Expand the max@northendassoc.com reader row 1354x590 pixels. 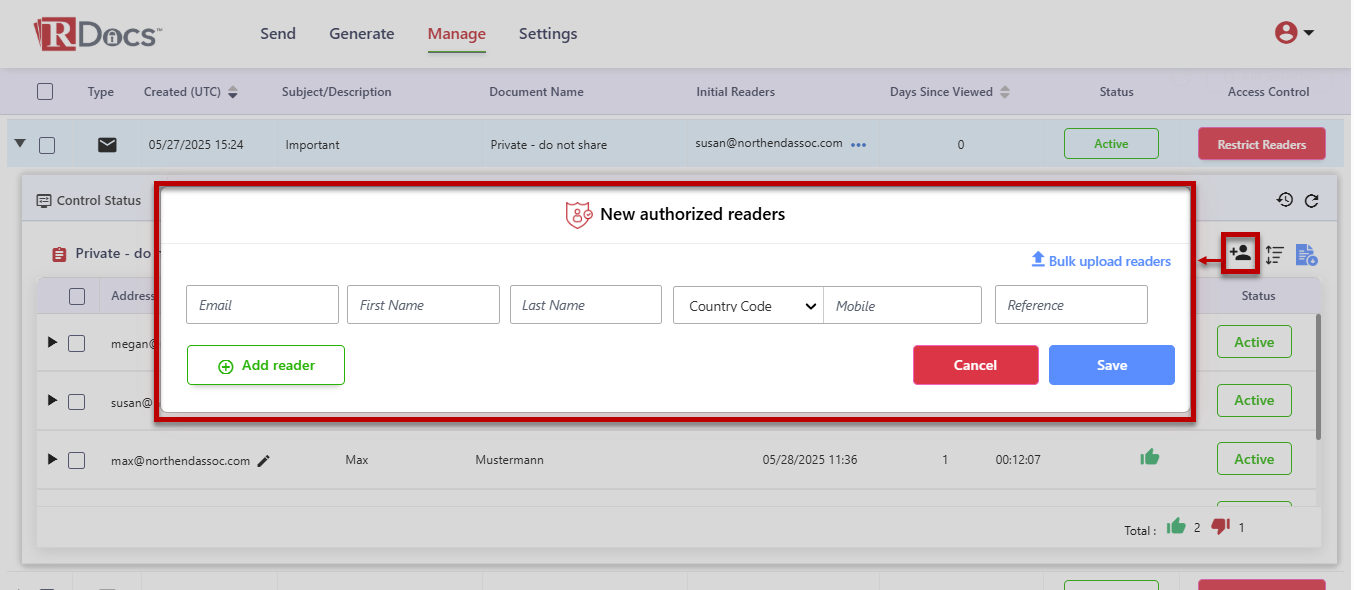click(x=53, y=459)
